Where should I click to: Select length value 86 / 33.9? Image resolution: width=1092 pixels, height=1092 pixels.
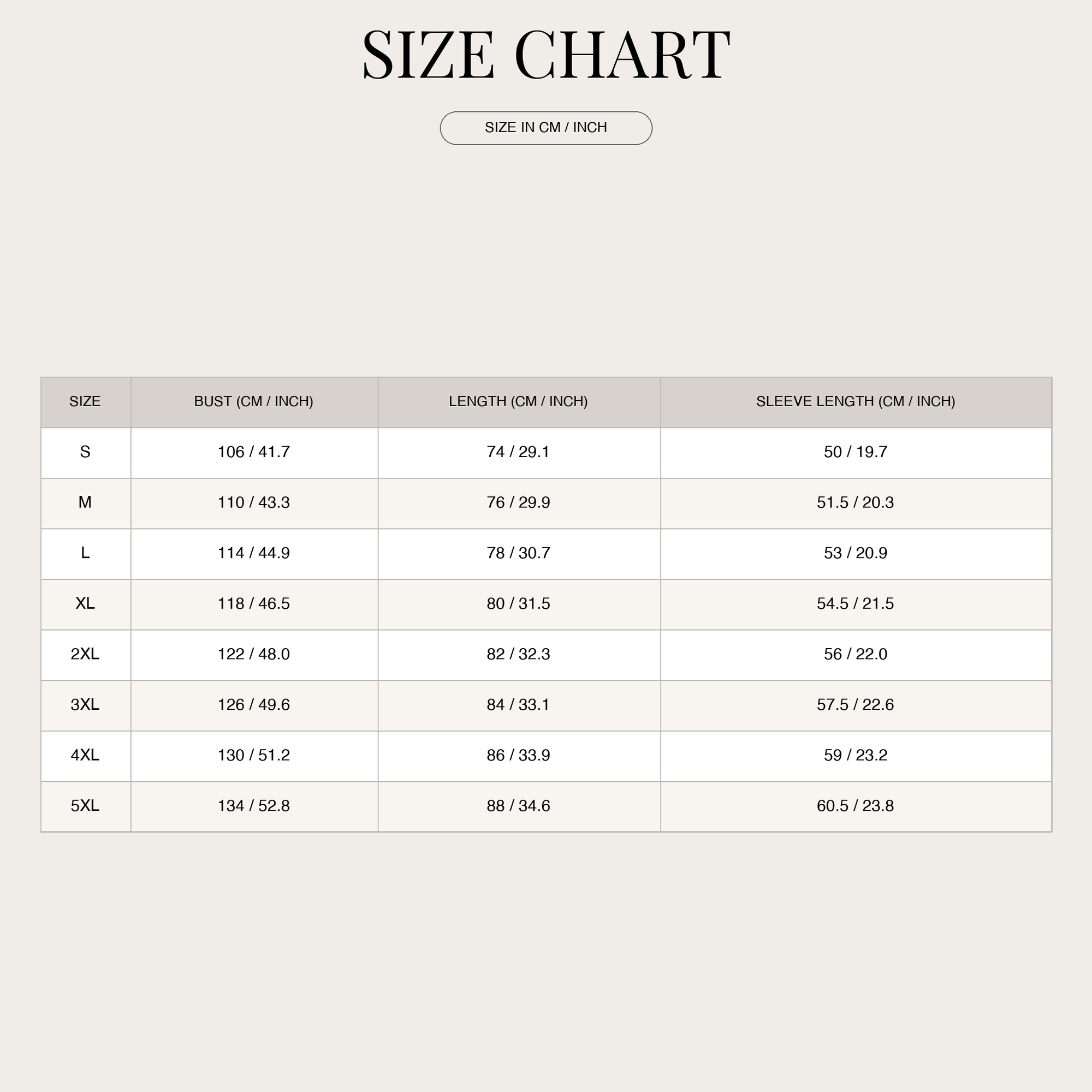[518, 755]
